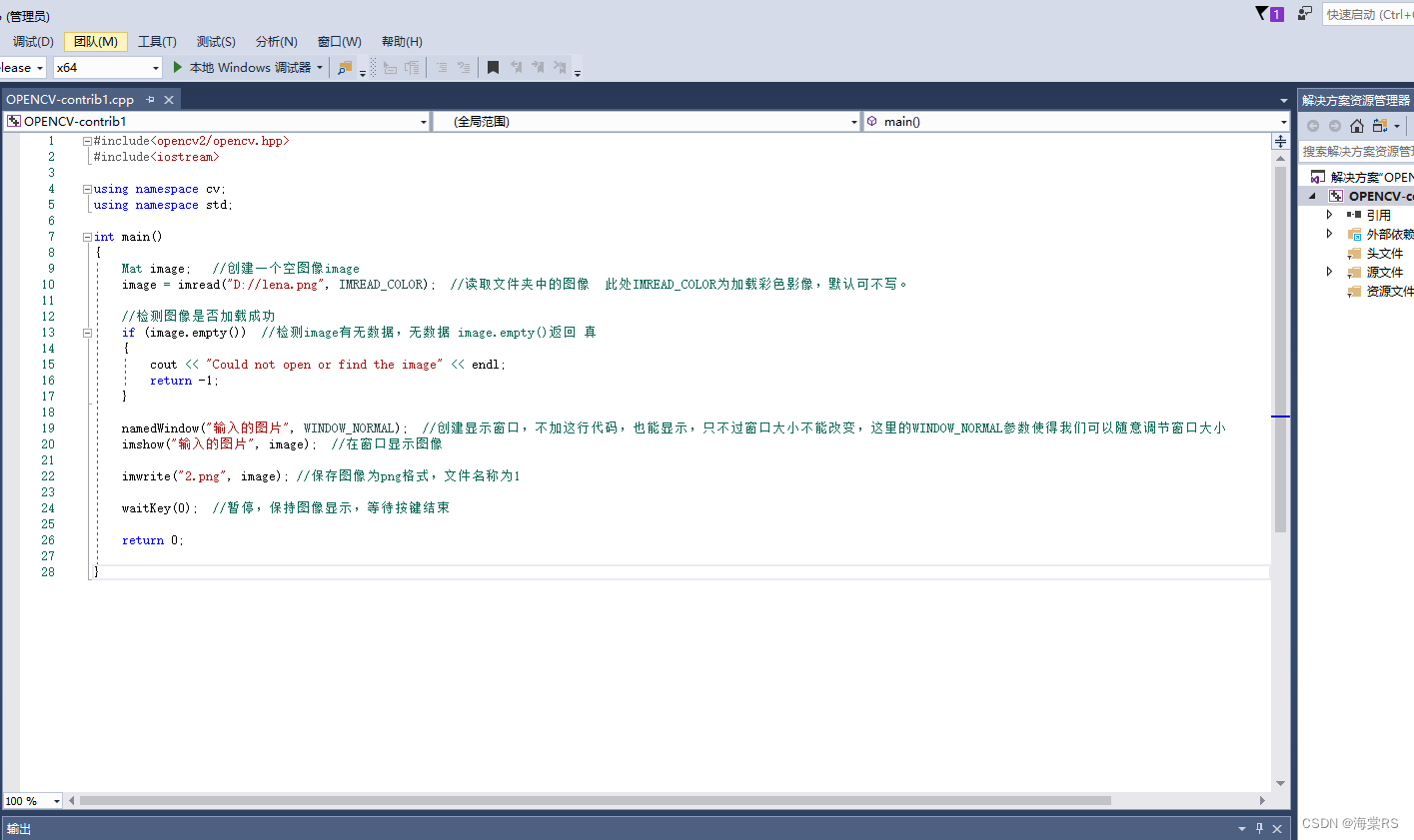1414x840 pixels.
Task: Open the bookmark toolbar overflow options arrow
Action: [x=578, y=73]
